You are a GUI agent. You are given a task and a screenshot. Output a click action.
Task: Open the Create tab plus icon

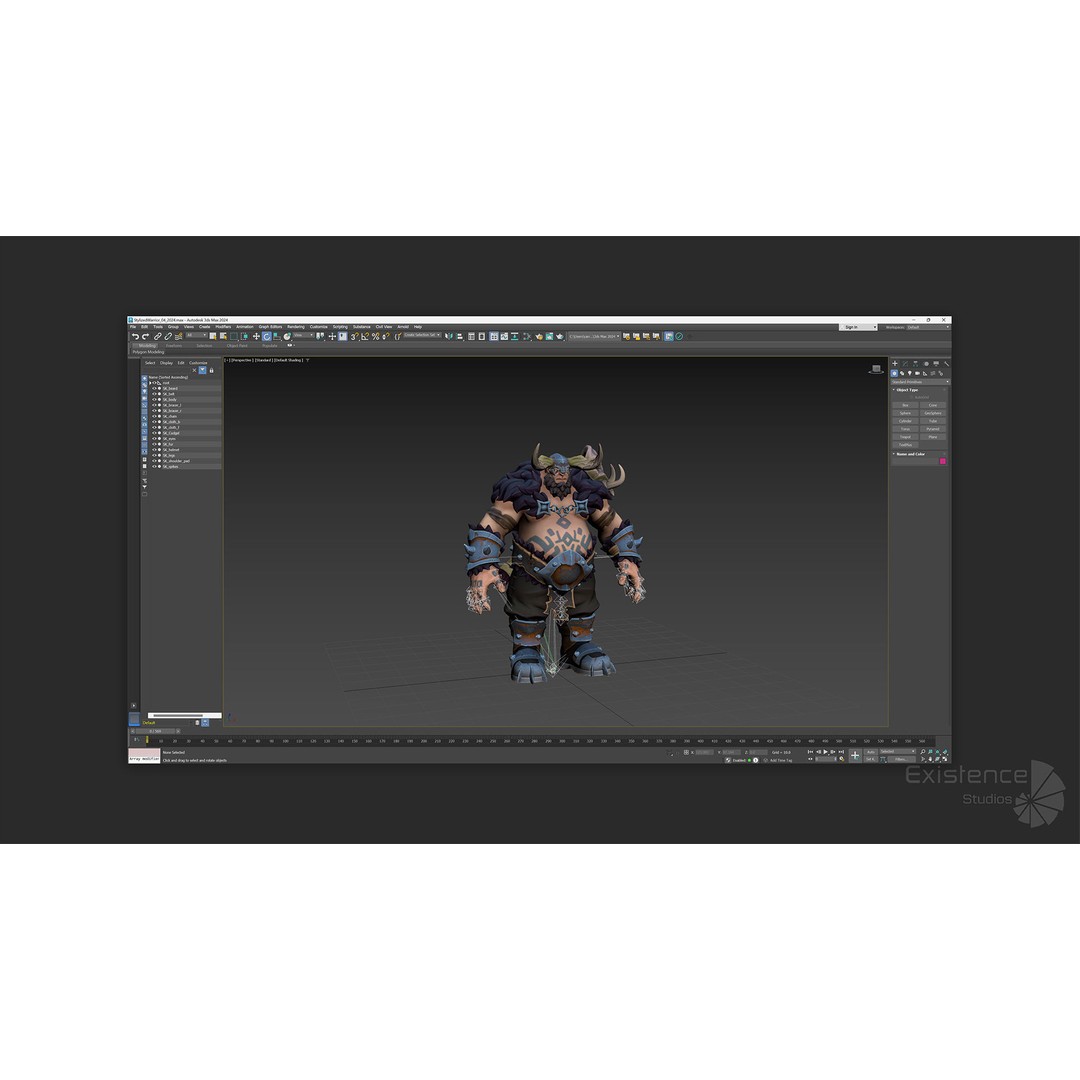click(x=895, y=363)
